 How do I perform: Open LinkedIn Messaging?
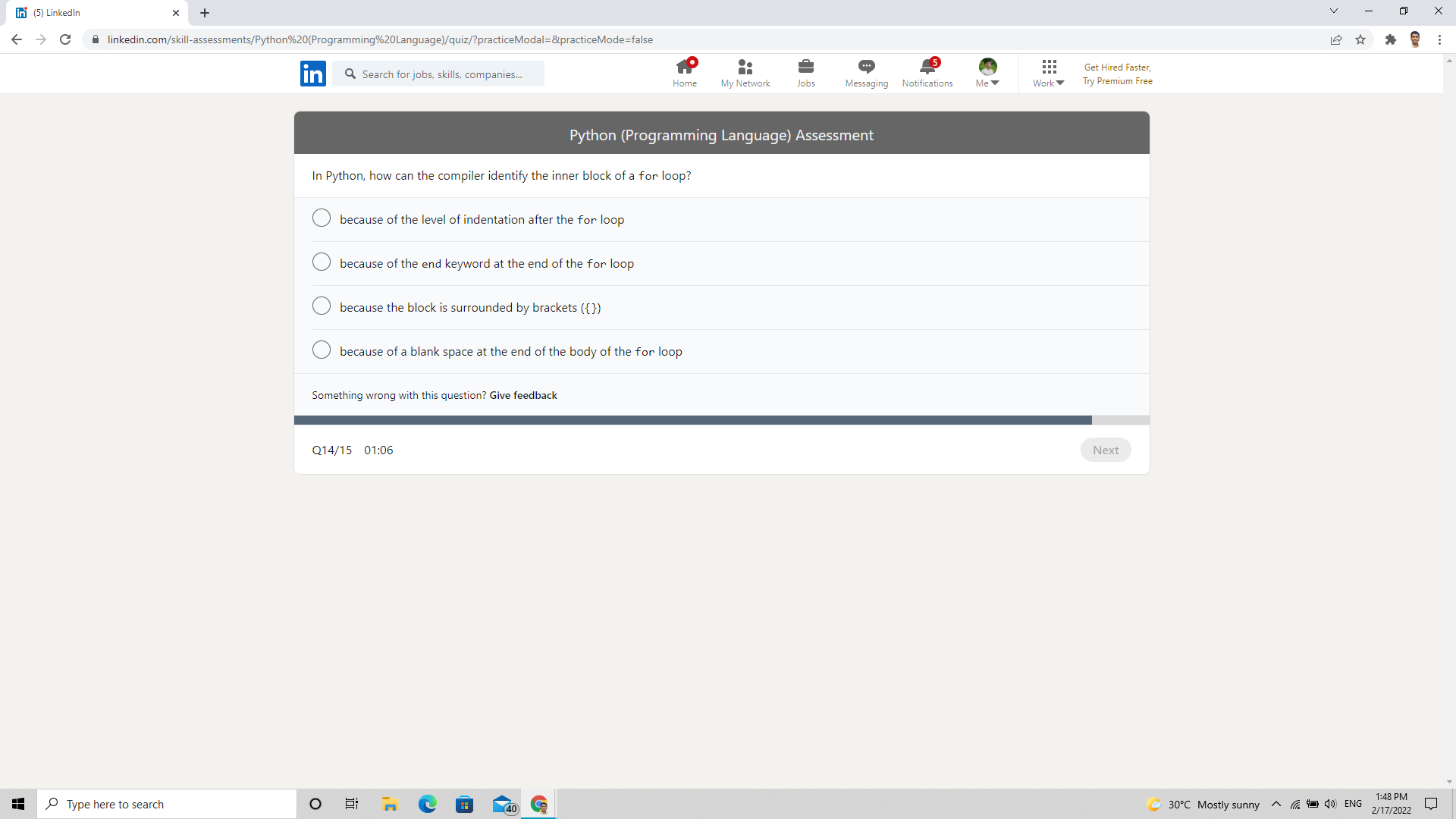[x=866, y=73]
